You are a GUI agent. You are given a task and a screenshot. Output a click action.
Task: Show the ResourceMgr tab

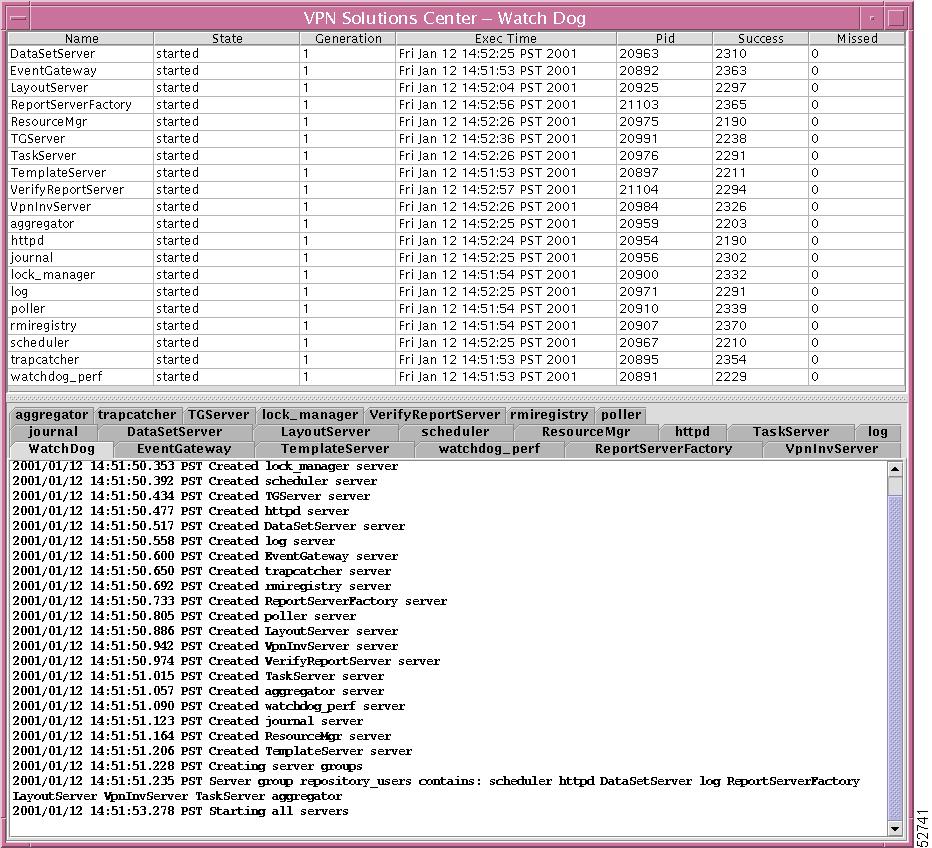tap(585, 432)
